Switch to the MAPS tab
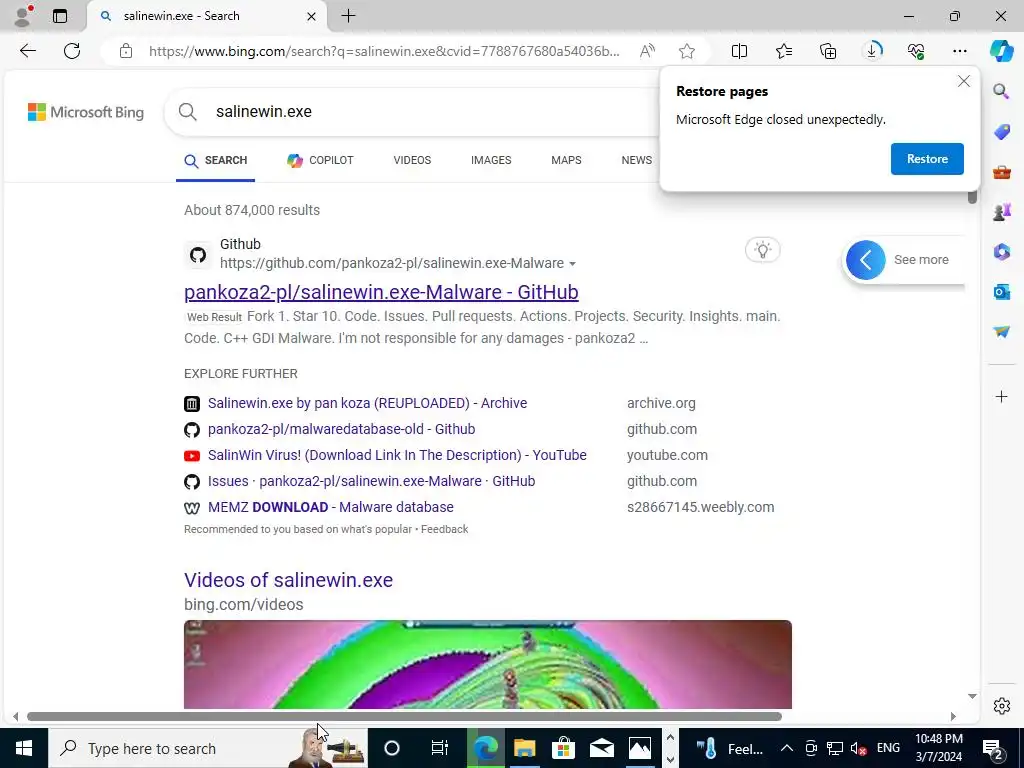 coord(566,161)
